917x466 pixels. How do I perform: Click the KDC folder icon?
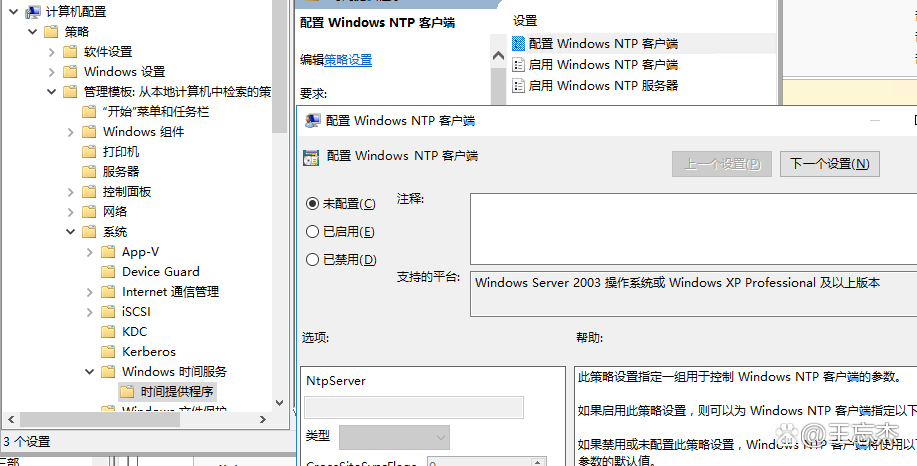[x=108, y=332]
